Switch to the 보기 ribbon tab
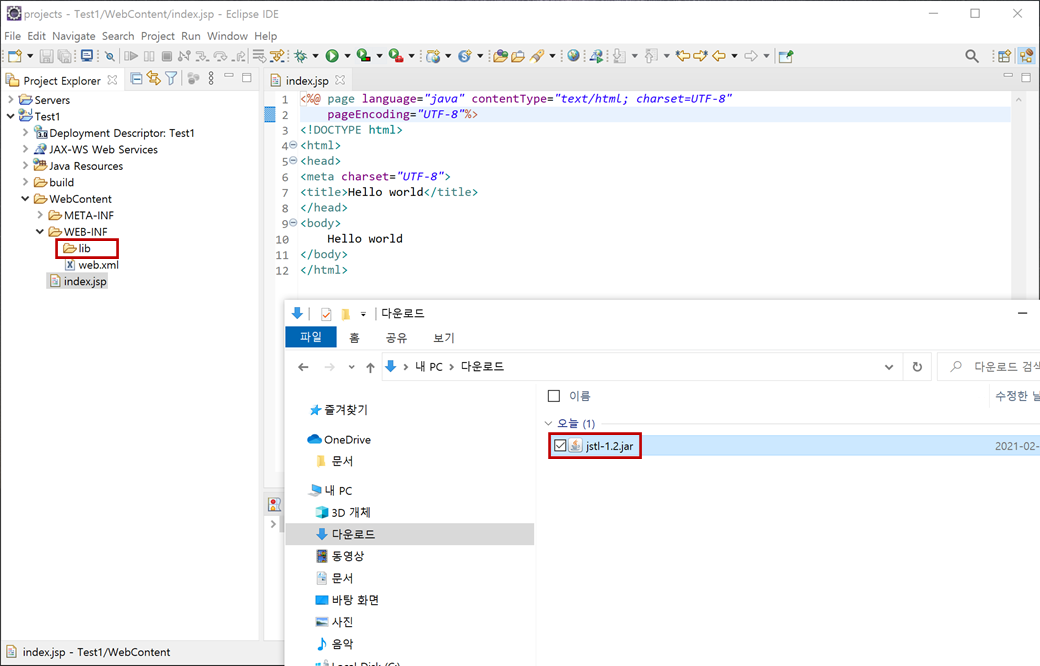This screenshot has width=1040, height=666. [x=443, y=337]
